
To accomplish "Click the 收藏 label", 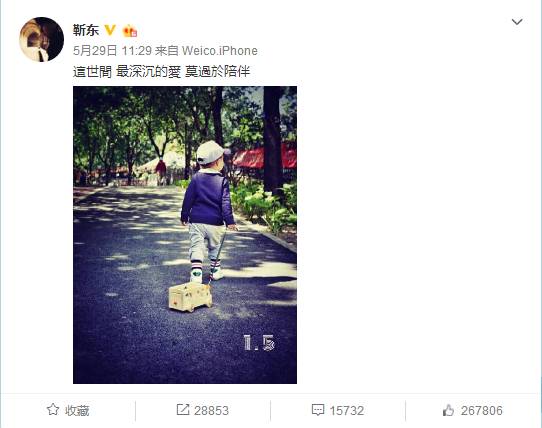I will point(77,410).
